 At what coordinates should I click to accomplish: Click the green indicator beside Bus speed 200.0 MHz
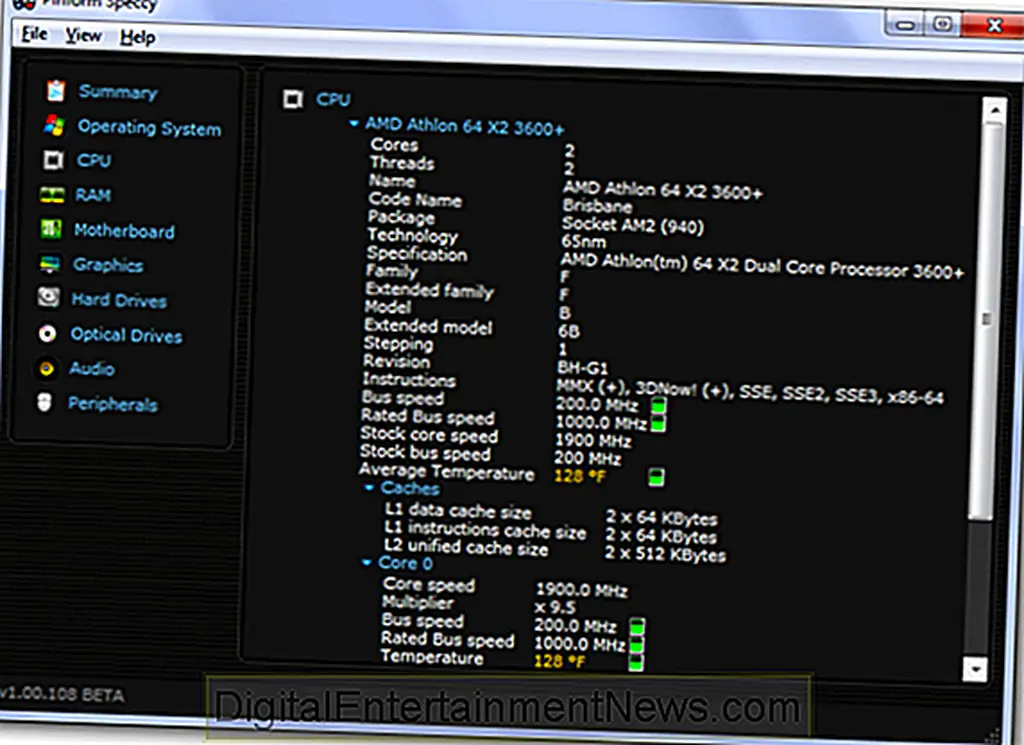658,405
